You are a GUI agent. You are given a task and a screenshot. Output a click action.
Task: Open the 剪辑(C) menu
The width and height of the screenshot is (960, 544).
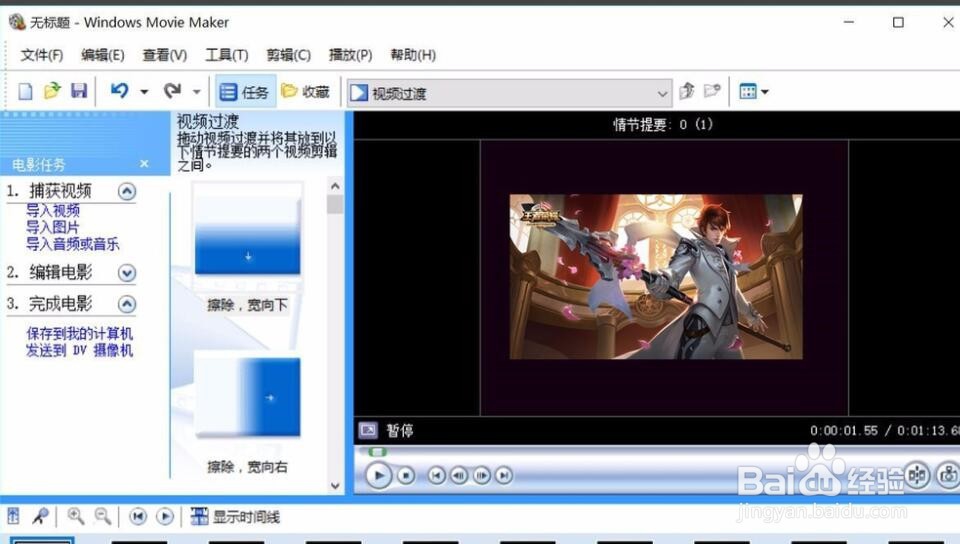(x=288, y=55)
